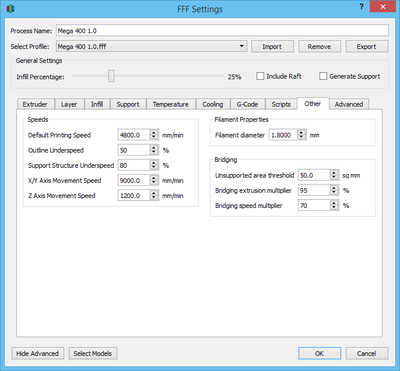
Task: Click the Hide Advanced button
Action: pyautogui.click(x=37, y=353)
